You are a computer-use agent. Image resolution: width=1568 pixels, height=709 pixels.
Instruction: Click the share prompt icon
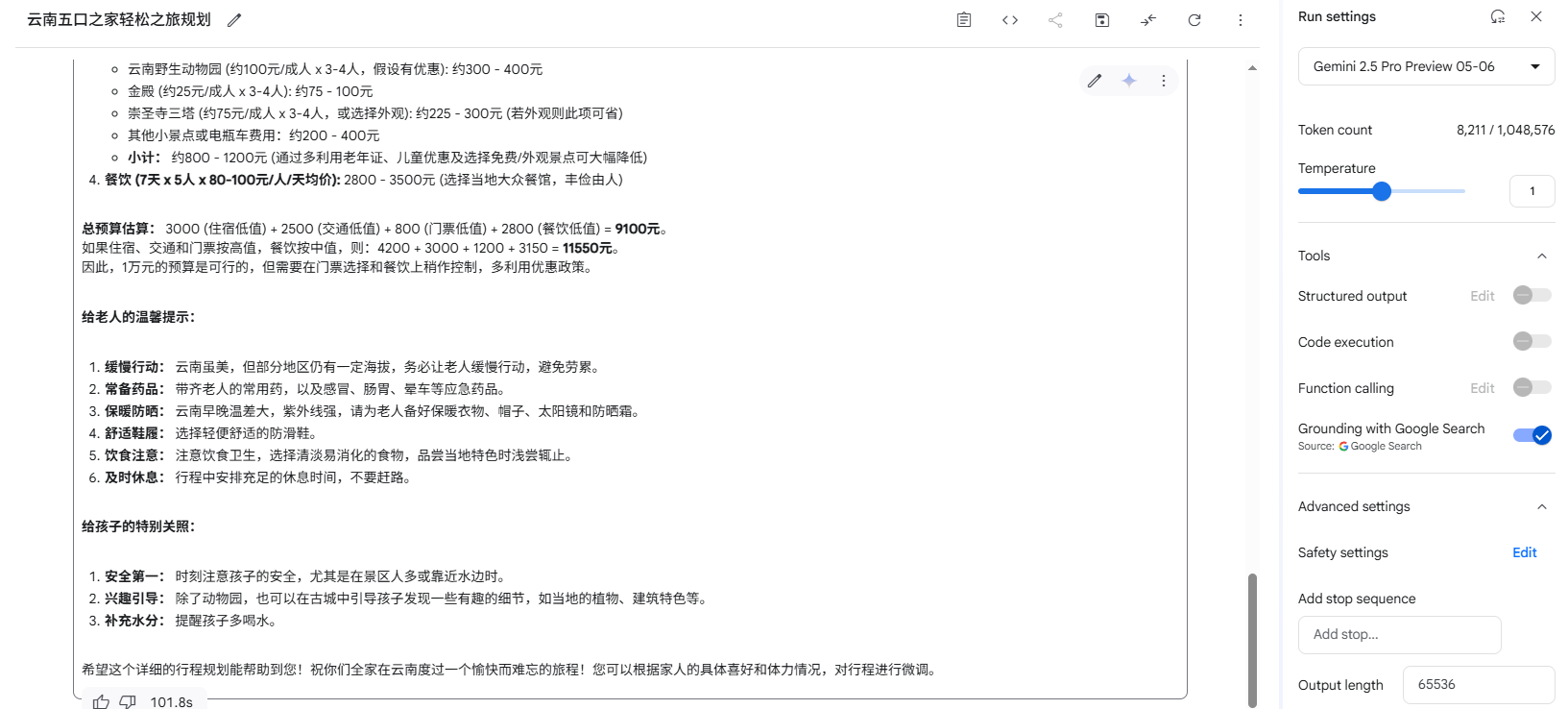click(1056, 20)
